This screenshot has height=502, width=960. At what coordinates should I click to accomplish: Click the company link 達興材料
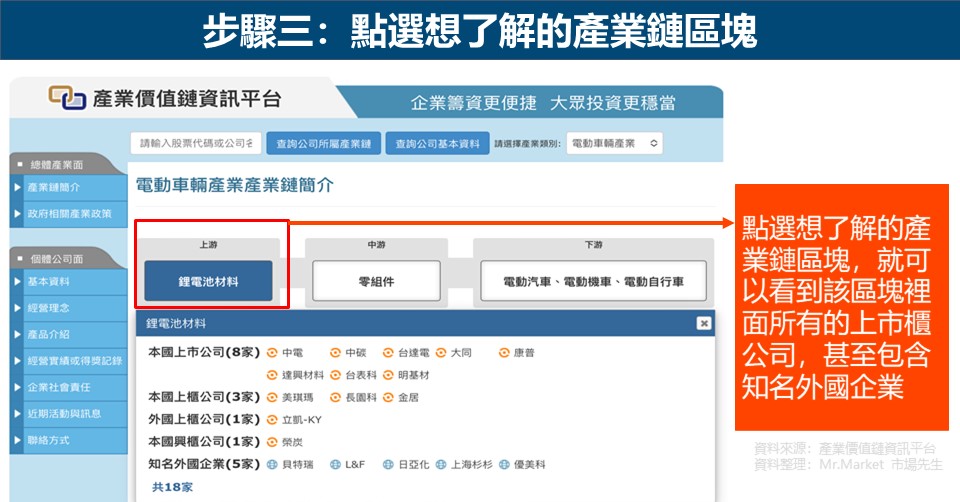[x=302, y=375]
